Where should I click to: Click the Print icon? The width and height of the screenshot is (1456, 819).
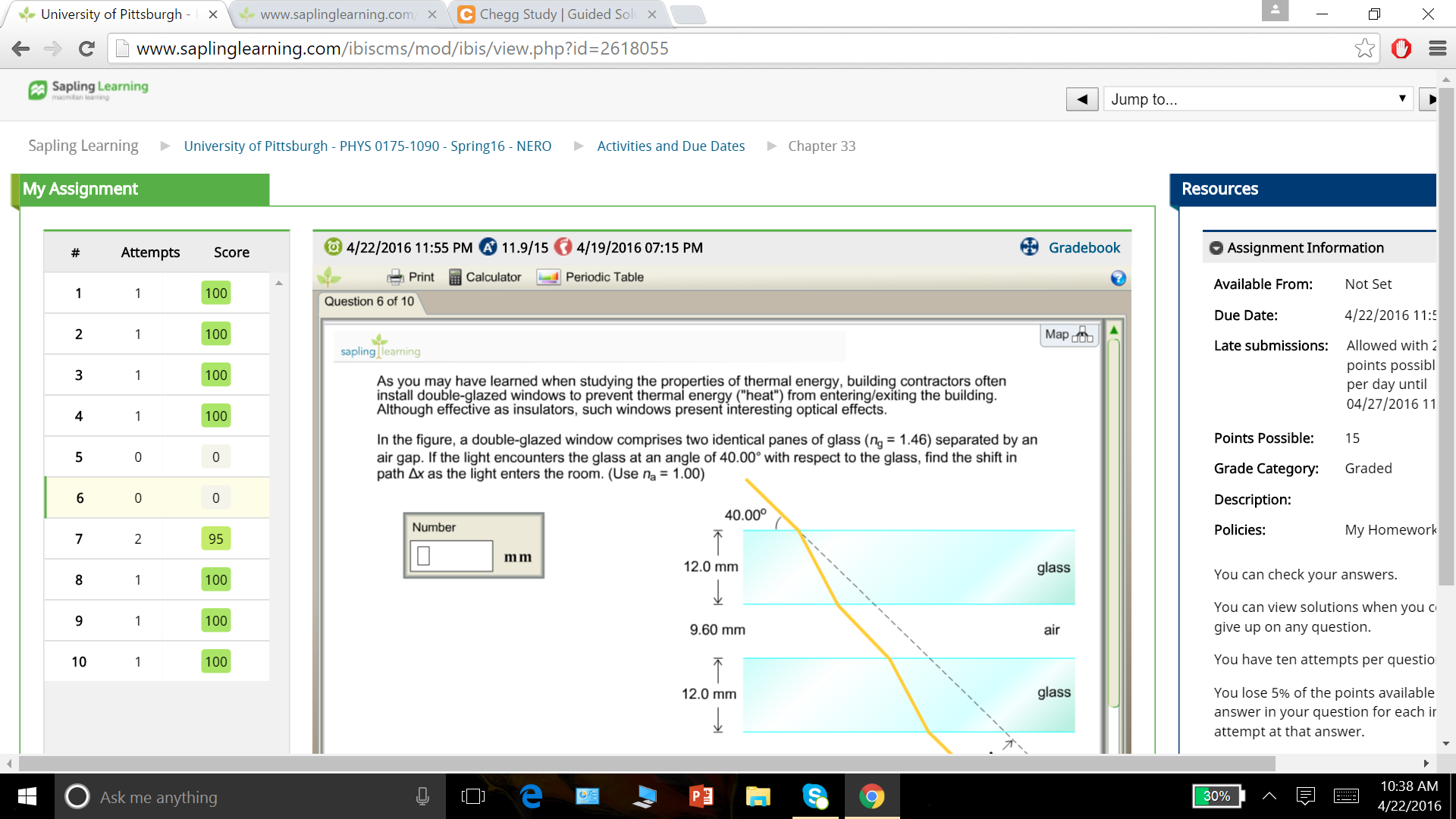click(x=395, y=277)
